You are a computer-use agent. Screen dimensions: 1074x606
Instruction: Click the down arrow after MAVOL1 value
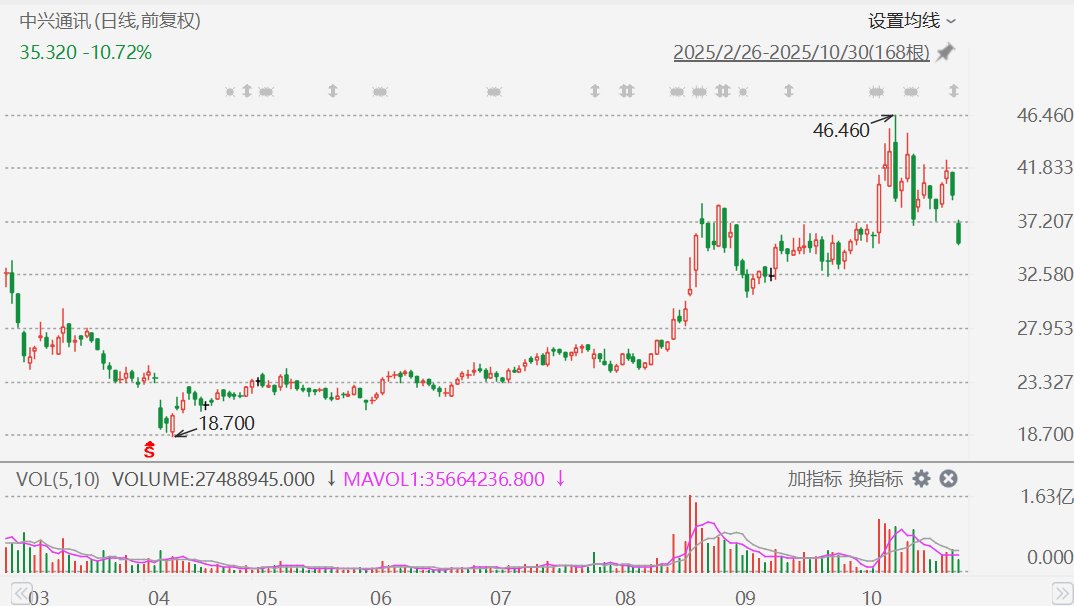click(x=560, y=479)
